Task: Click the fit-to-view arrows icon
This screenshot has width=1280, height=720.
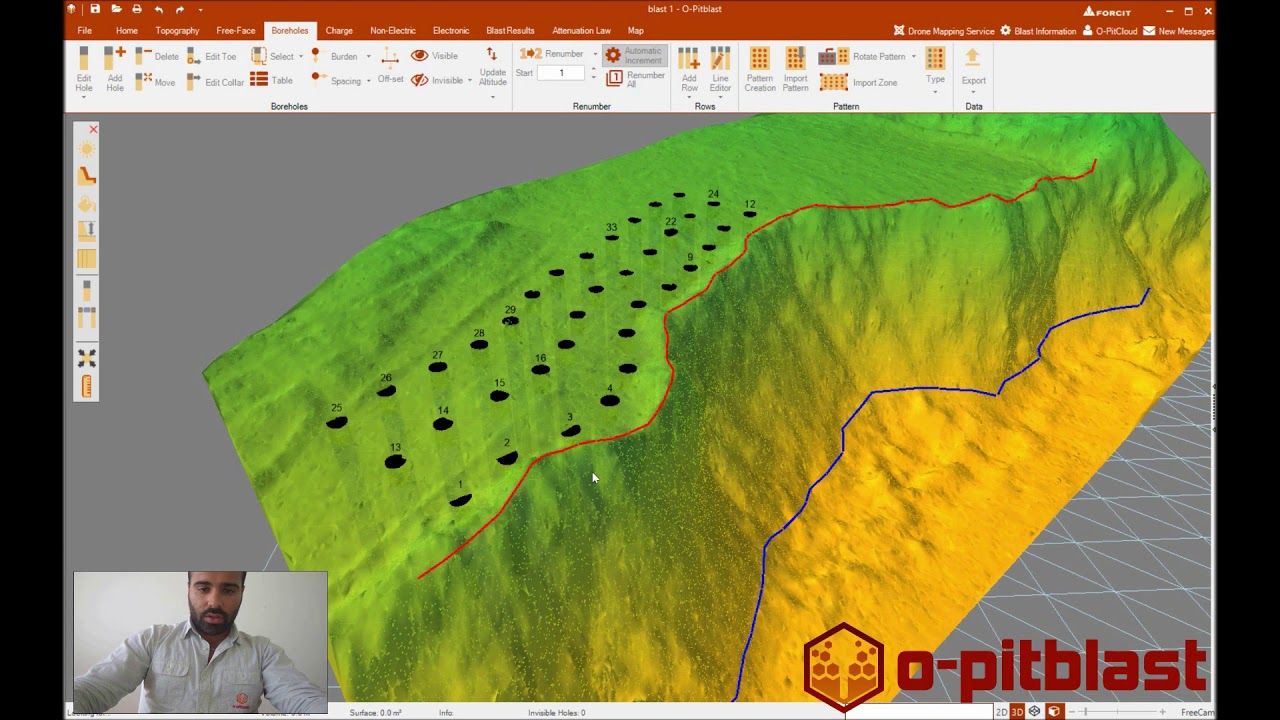Action: pos(87,358)
